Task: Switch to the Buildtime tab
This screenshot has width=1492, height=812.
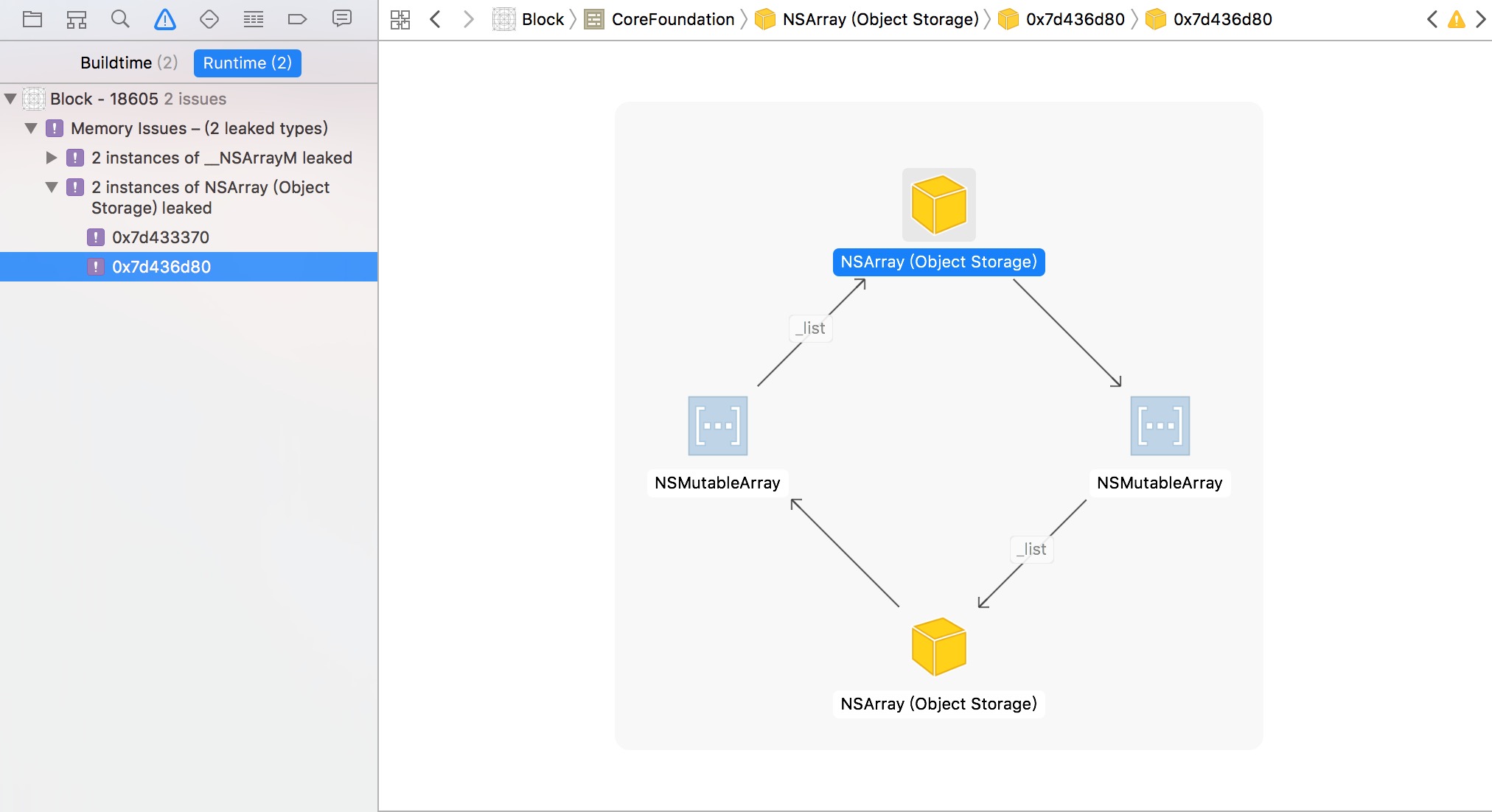Action: (x=128, y=63)
